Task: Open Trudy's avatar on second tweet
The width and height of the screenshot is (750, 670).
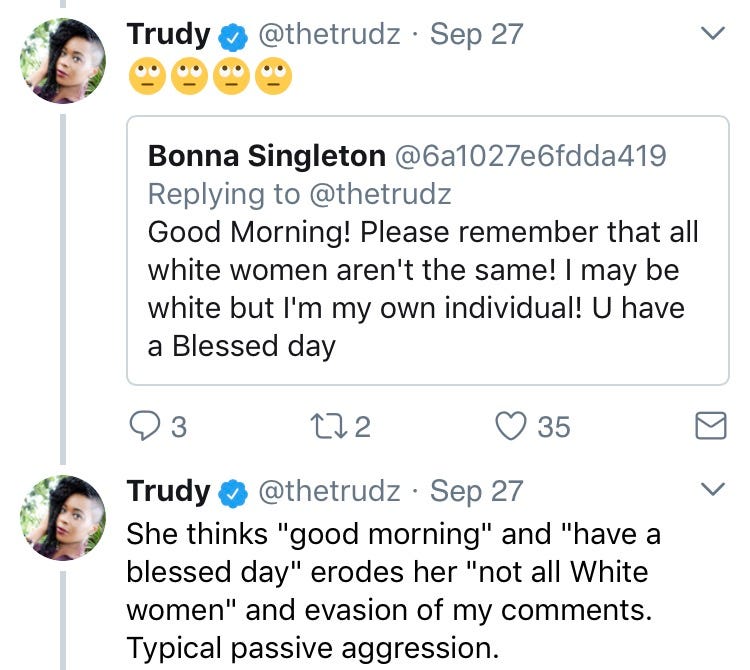Action: pyautogui.click(x=63, y=517)
